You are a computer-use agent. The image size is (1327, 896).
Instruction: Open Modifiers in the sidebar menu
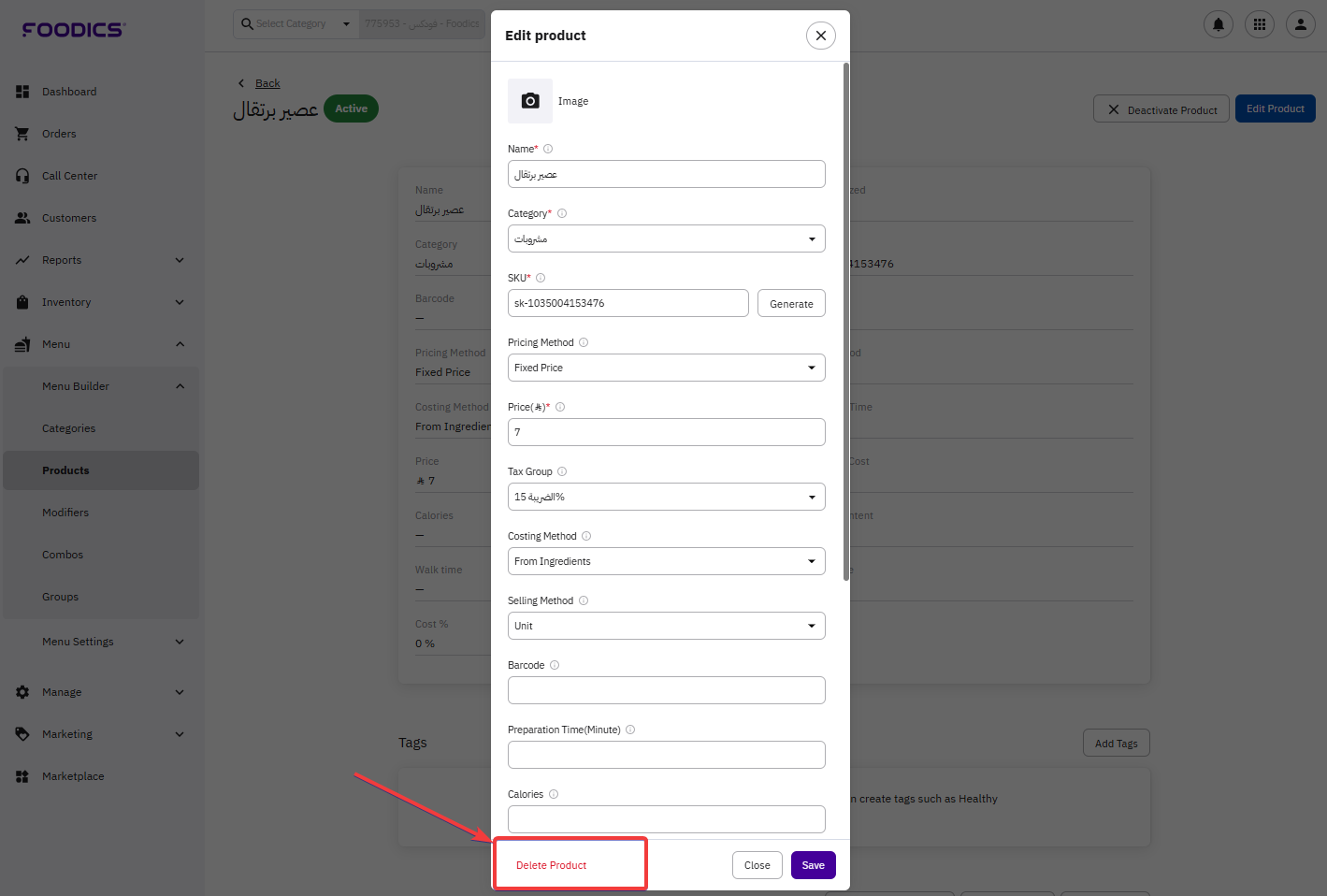click(65, 513)
